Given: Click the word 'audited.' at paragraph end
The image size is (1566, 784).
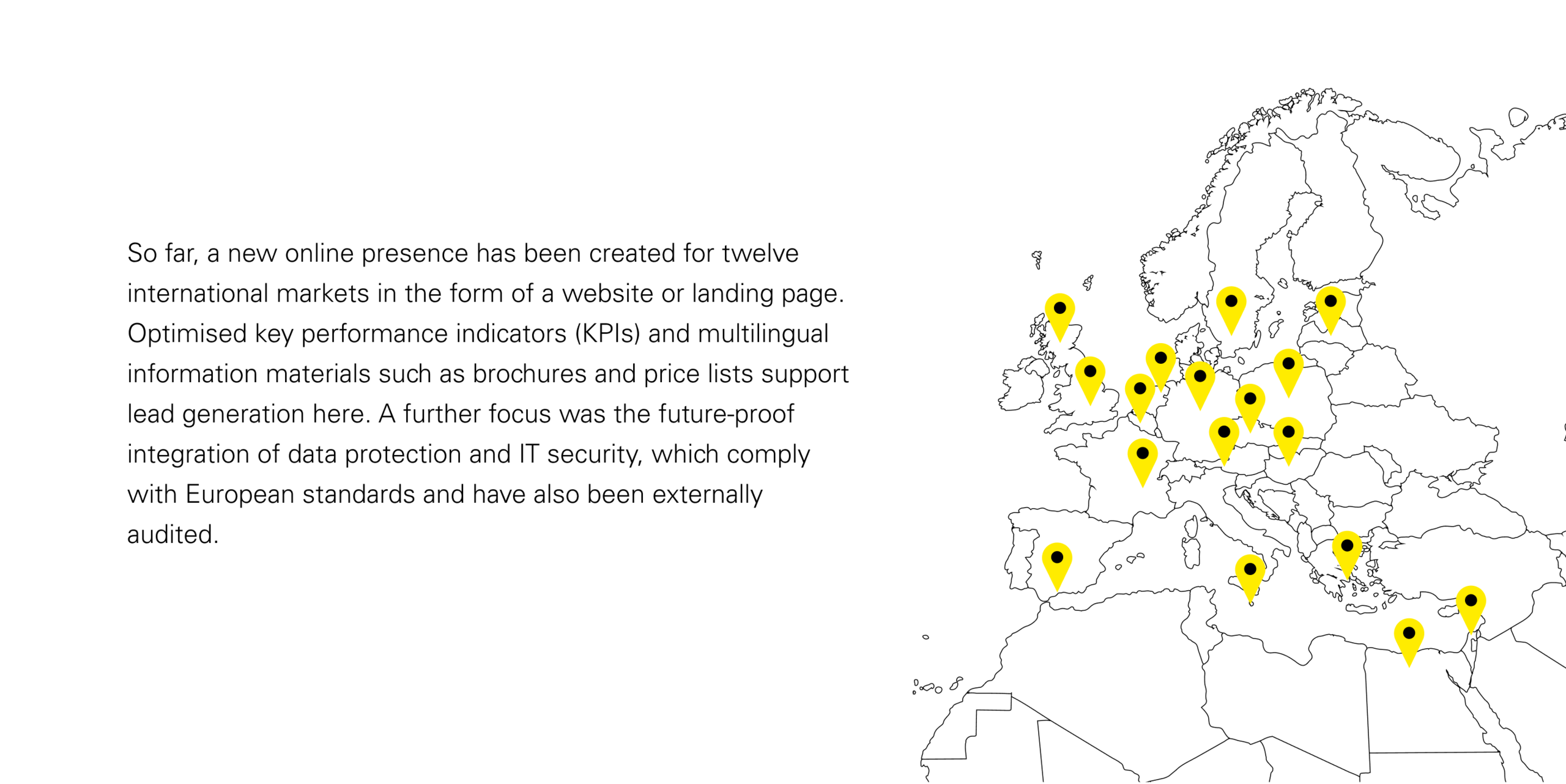Looking at the screenshot, I should coord(173,534).
